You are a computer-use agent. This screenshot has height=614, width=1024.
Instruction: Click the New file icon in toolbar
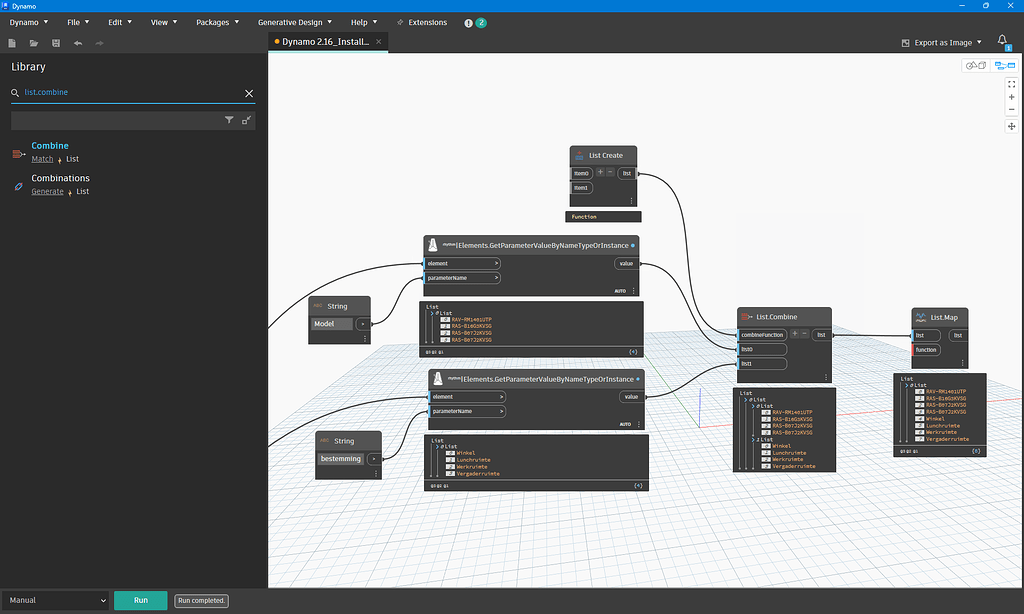click(12, 43)
